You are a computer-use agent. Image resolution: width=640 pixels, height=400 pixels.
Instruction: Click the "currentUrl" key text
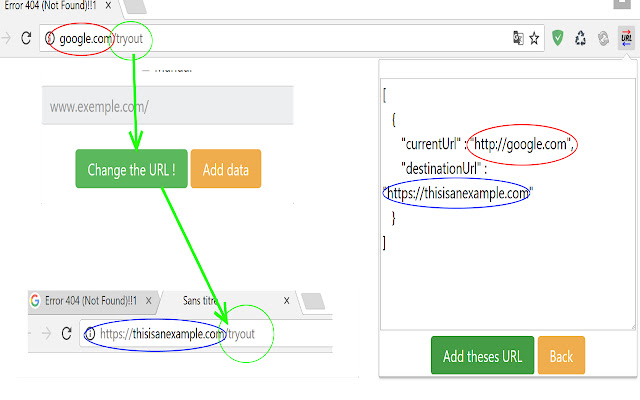point(431,144)
